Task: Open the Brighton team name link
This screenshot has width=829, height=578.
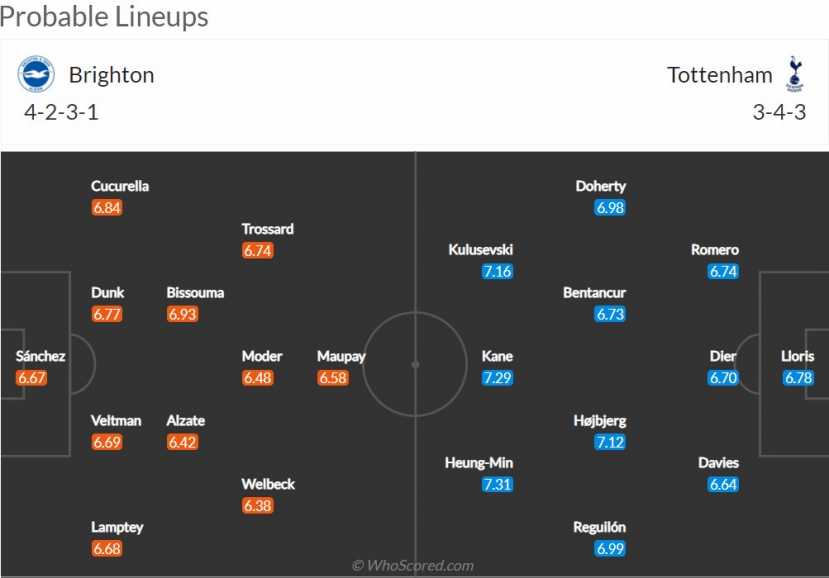Action: (x=112, y=75)
